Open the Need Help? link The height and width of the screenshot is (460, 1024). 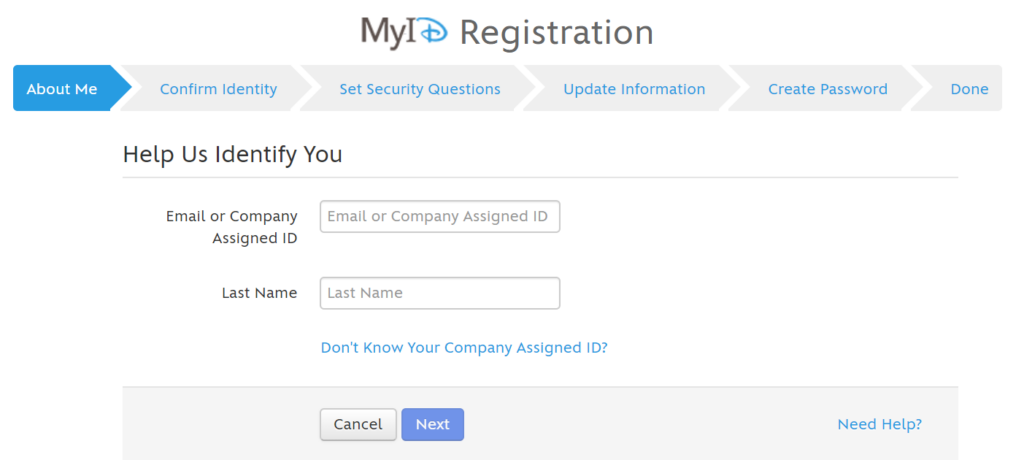click(879, 424)
